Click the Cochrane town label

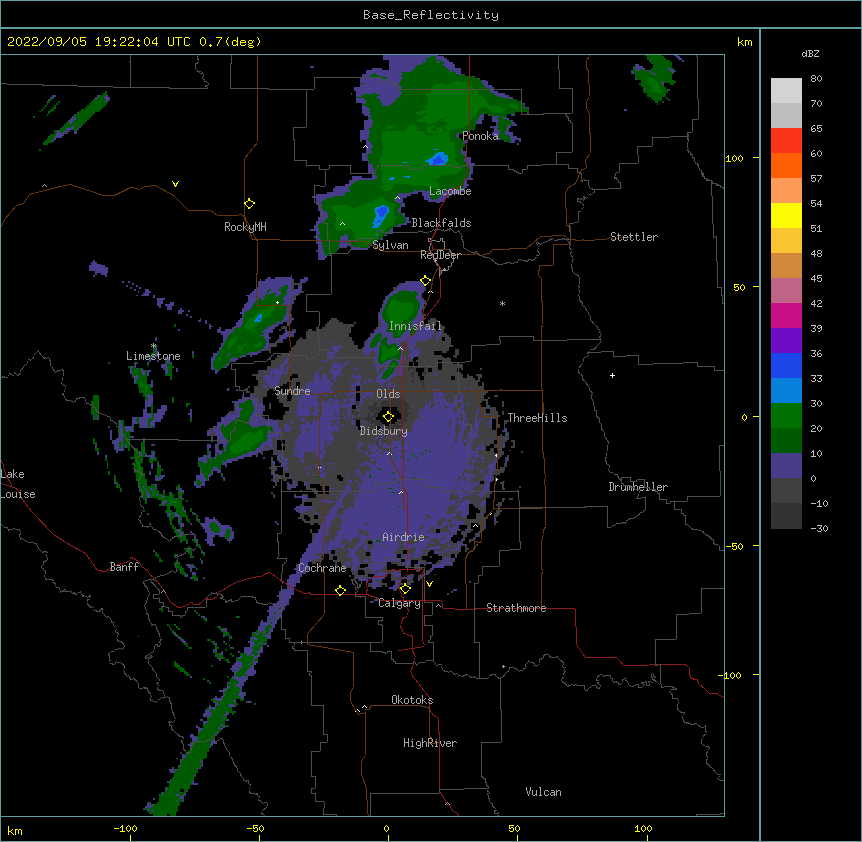pos(322,568)
